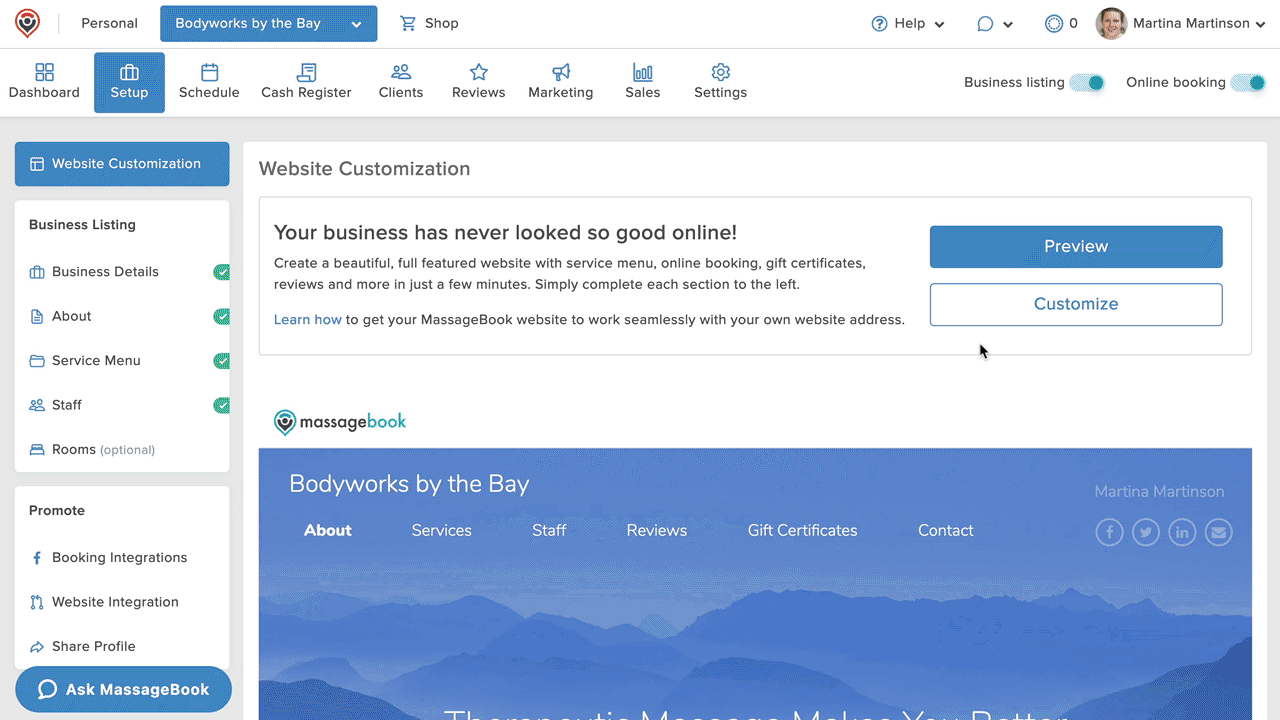Viewport: 1280px width, 720px height.
Task: Open the Sales reports
Action: tap(643, 82)
